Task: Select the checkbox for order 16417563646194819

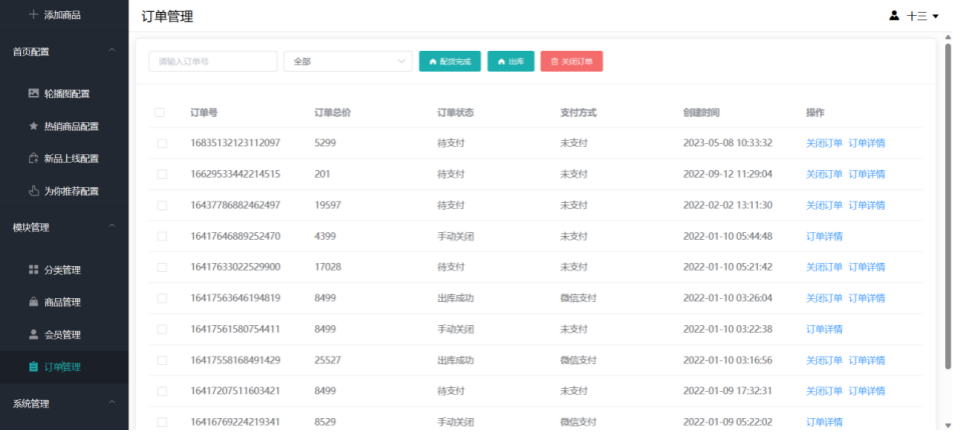Action: pos(160,298)
